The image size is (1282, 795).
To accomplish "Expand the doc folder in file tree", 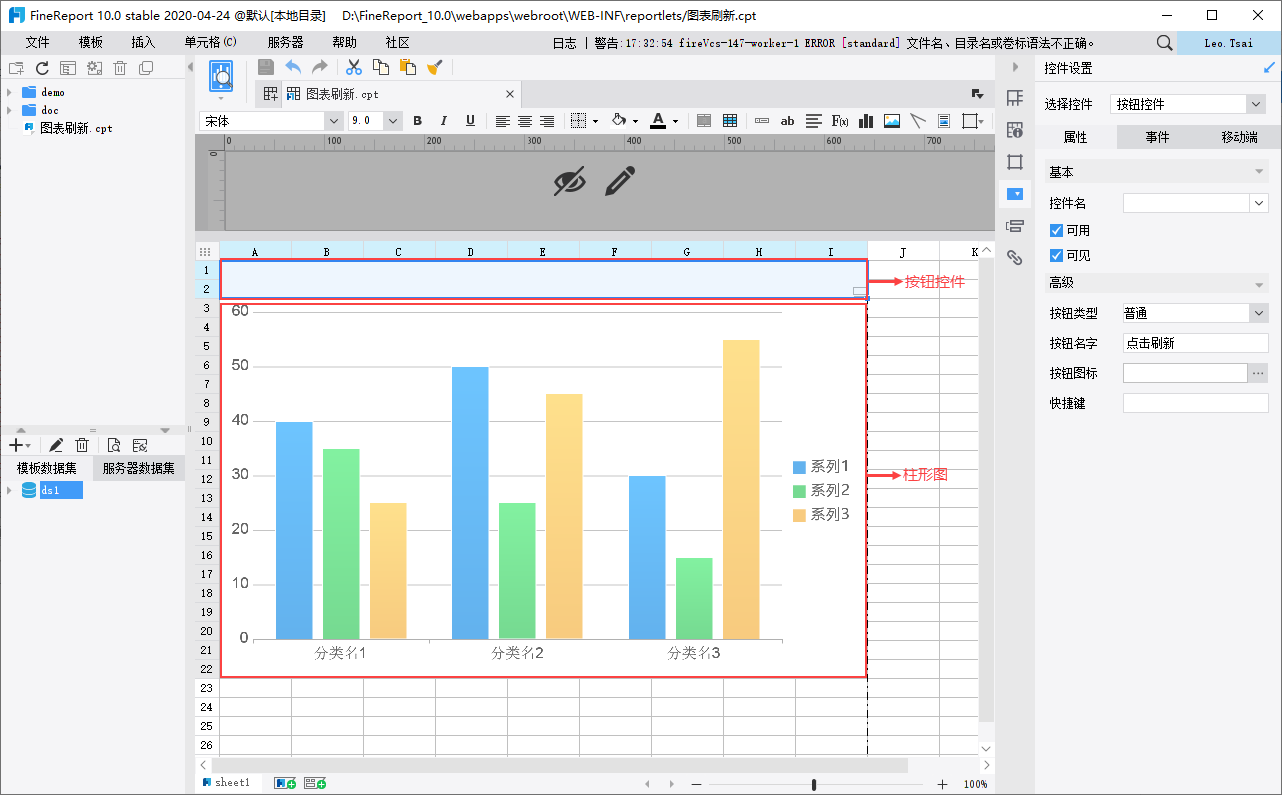I will tap(9, 110).
